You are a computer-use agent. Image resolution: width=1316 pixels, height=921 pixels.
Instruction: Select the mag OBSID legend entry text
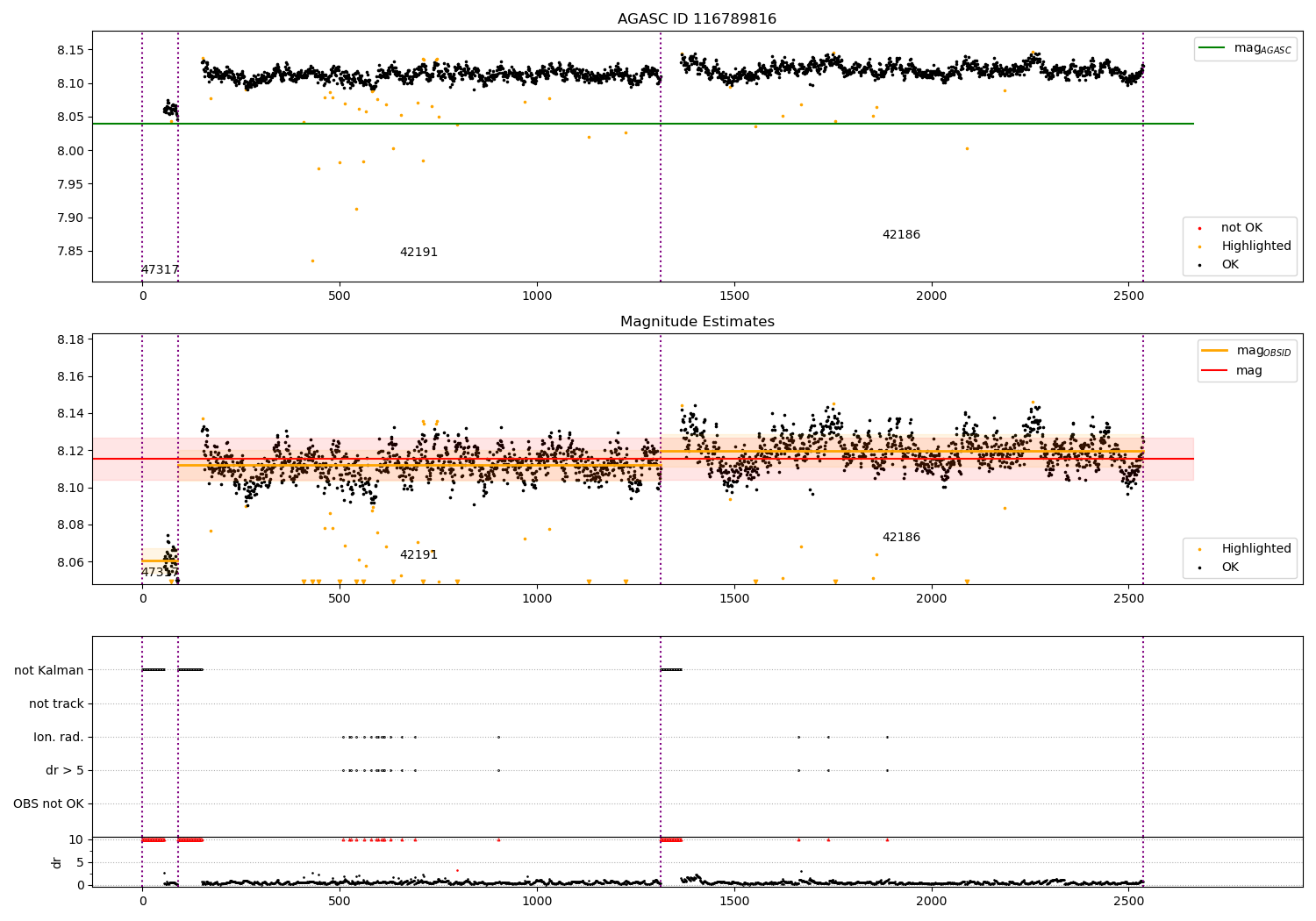point(1263,351)
